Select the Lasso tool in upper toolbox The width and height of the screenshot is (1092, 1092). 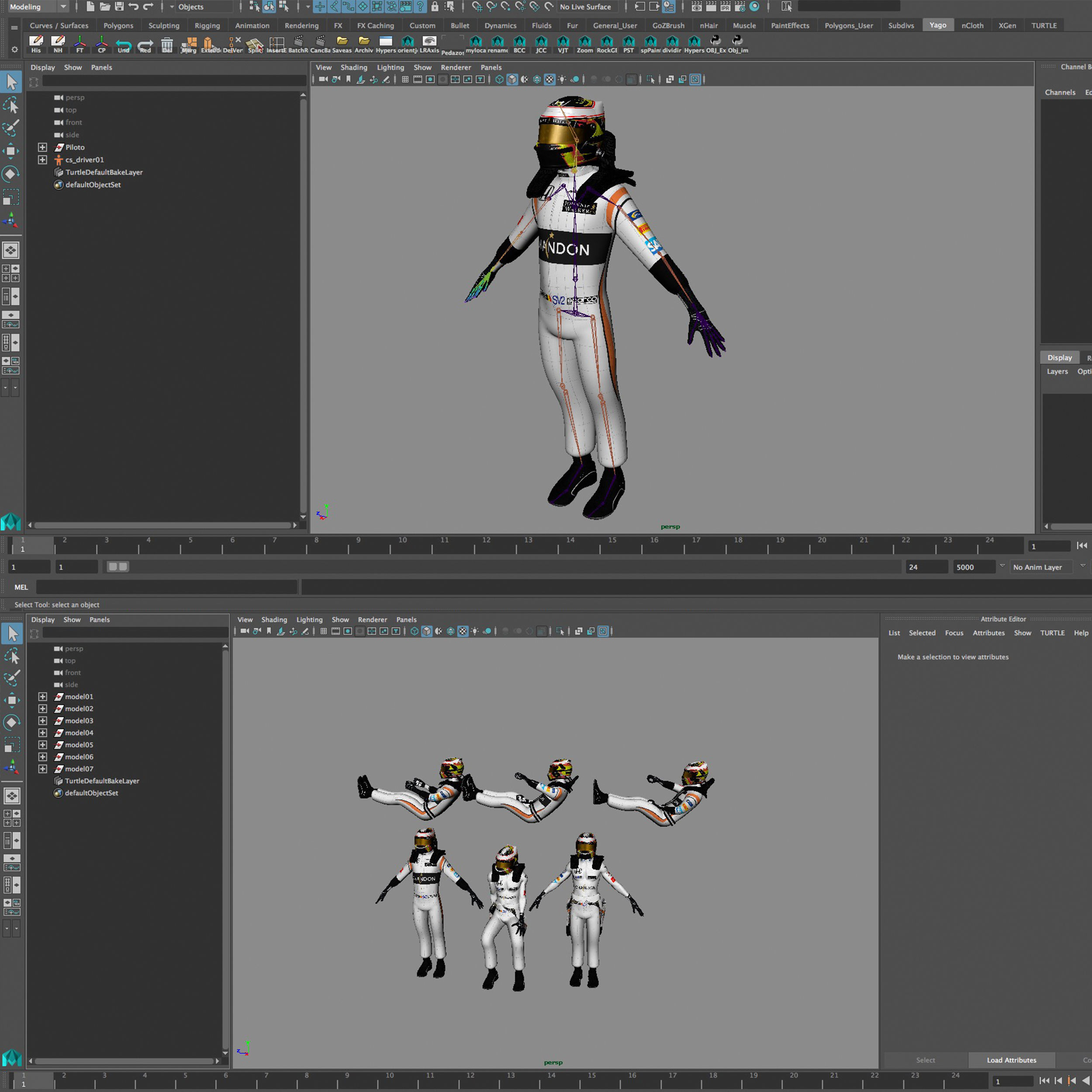click(x=11, y=105)
